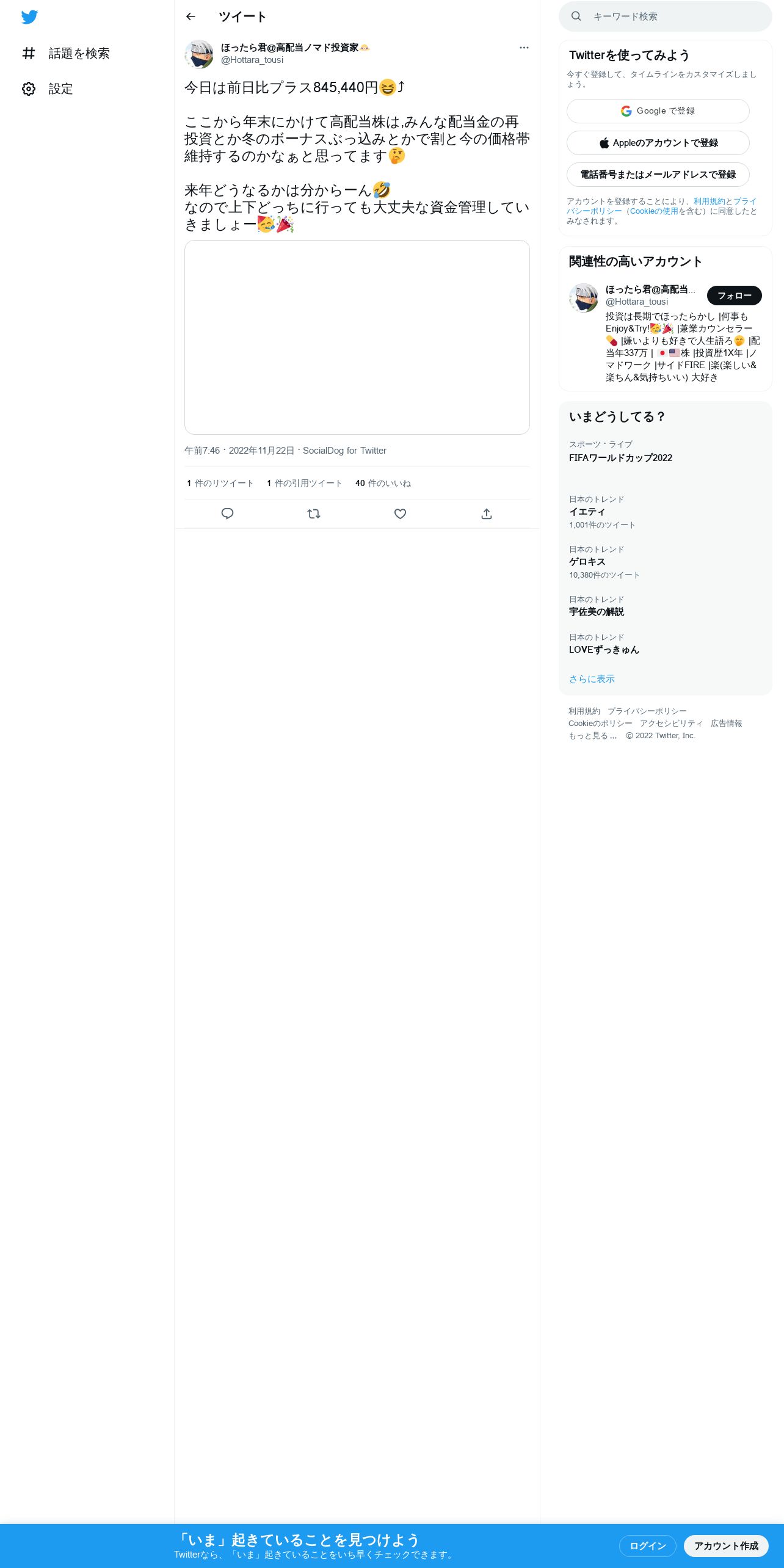Click Google で登録 button

click(658, 111)
